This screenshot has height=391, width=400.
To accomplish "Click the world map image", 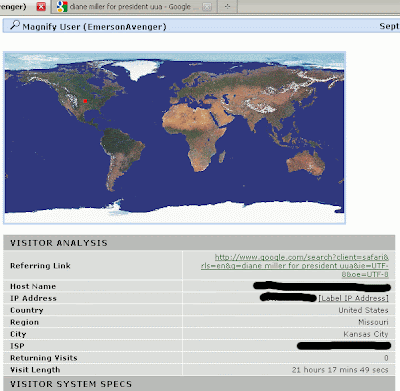I will 174,138.
